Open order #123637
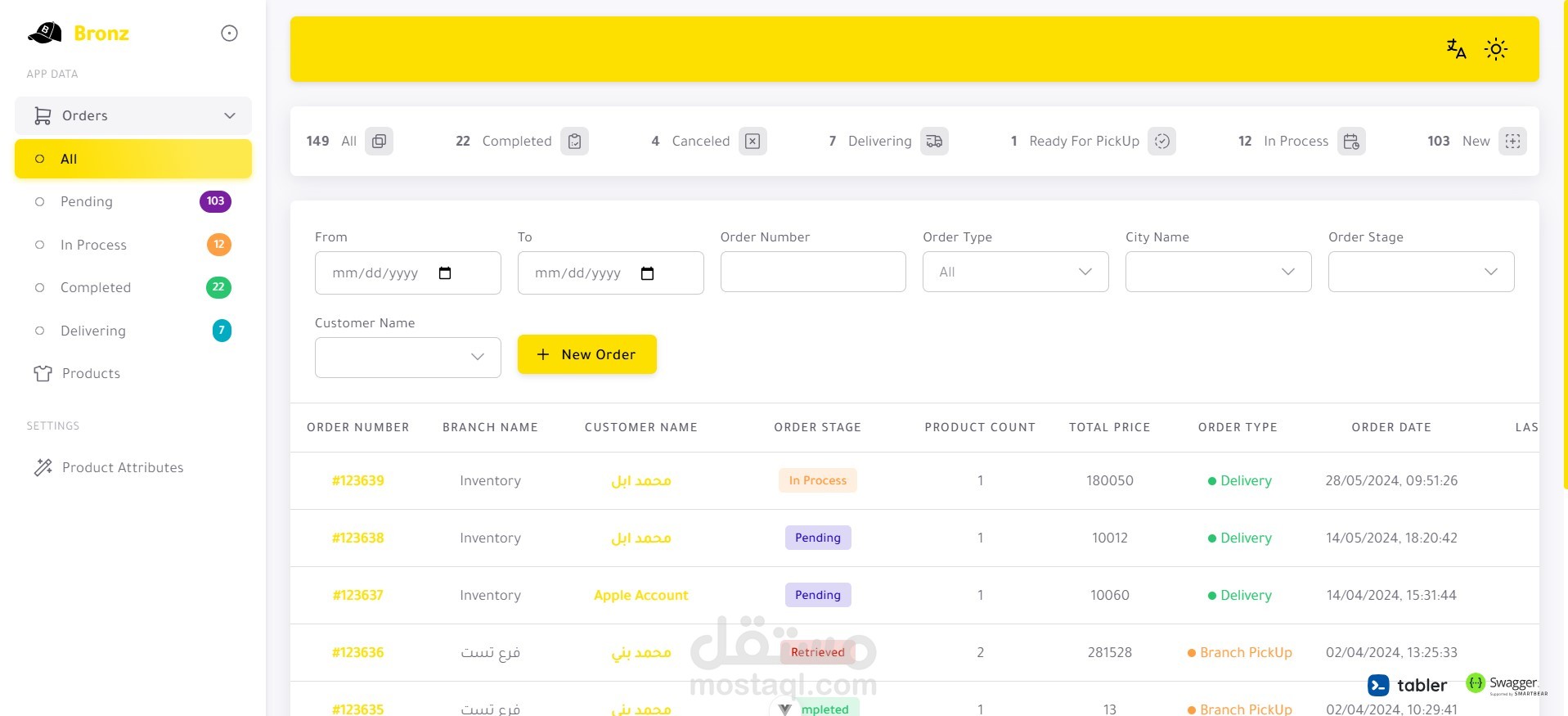This screenshot has width=1568, height=716. point(358,595)
